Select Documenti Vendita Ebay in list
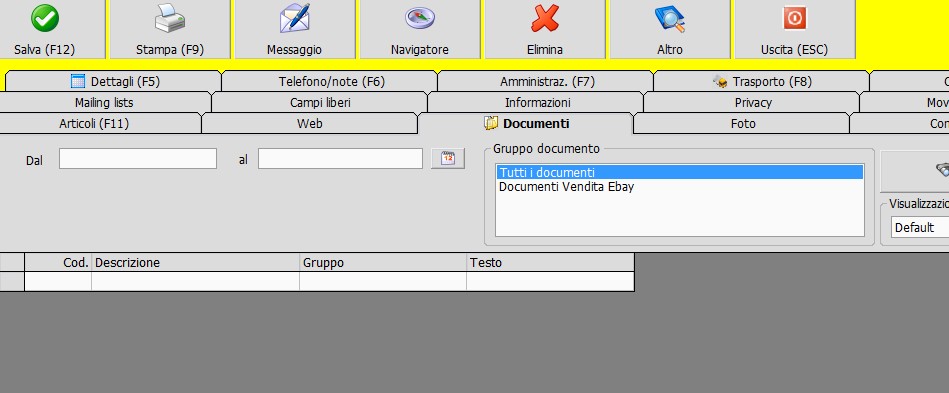 point(680,187)
